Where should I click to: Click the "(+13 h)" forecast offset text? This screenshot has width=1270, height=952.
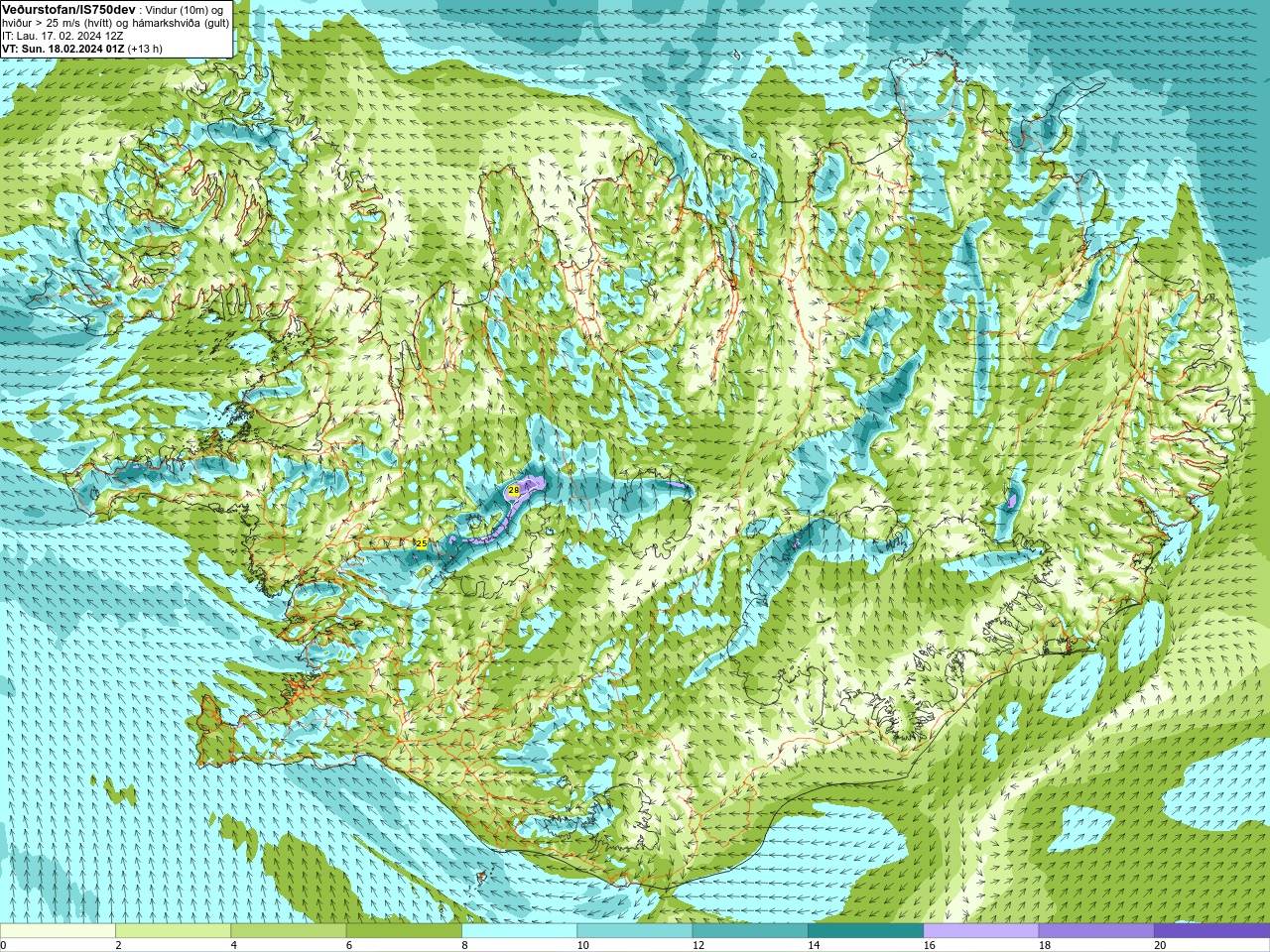click(x=145, y=49)
